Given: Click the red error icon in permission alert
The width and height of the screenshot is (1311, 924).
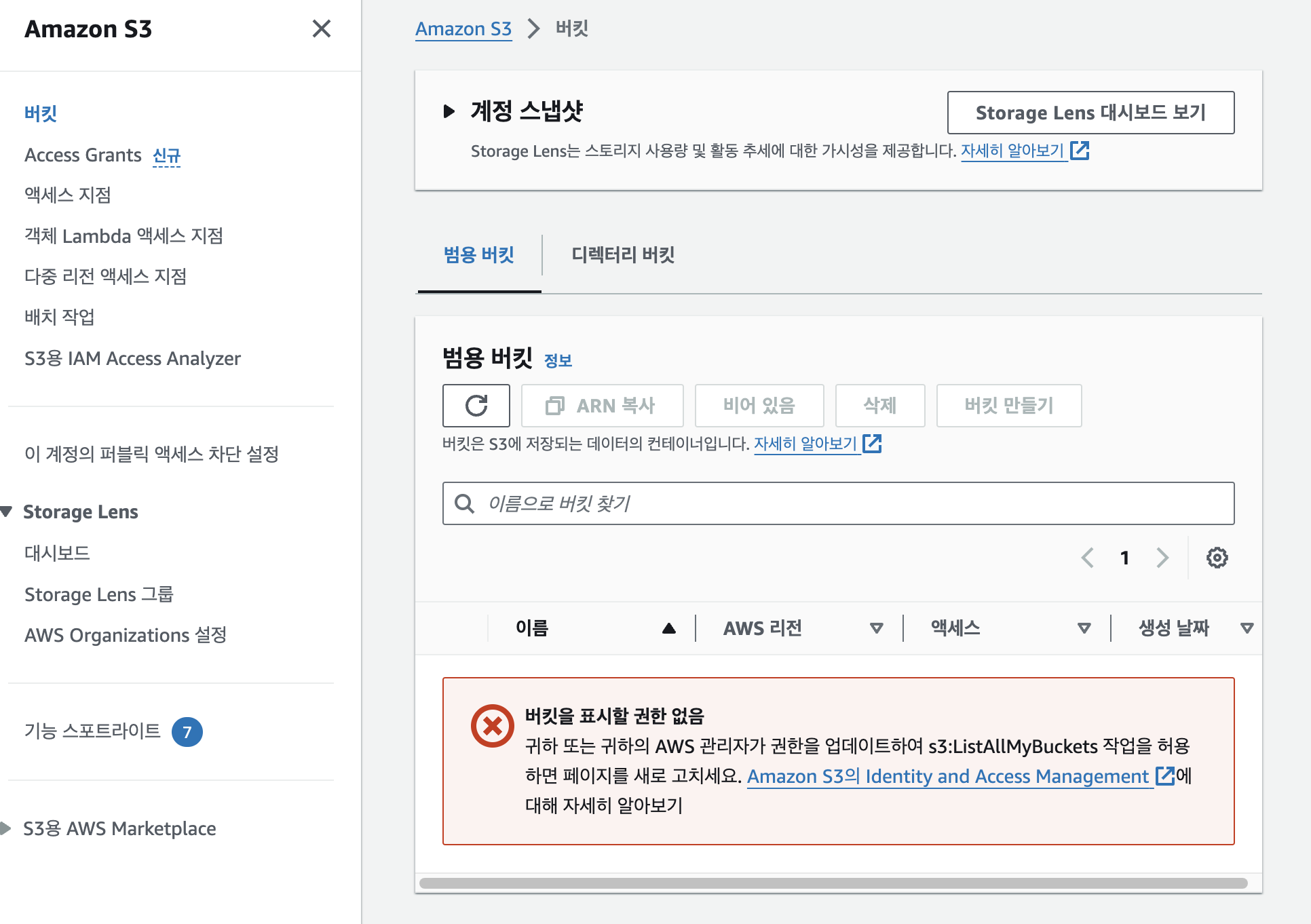Looking at the screenshot, I should (492, 726).
